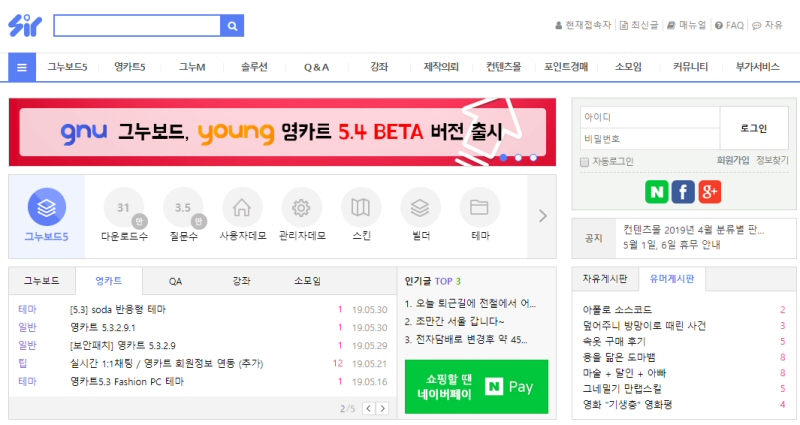Open the 부가서비스 navigation menu
Viewport: 800px width, 425px height.
point(757,67)
